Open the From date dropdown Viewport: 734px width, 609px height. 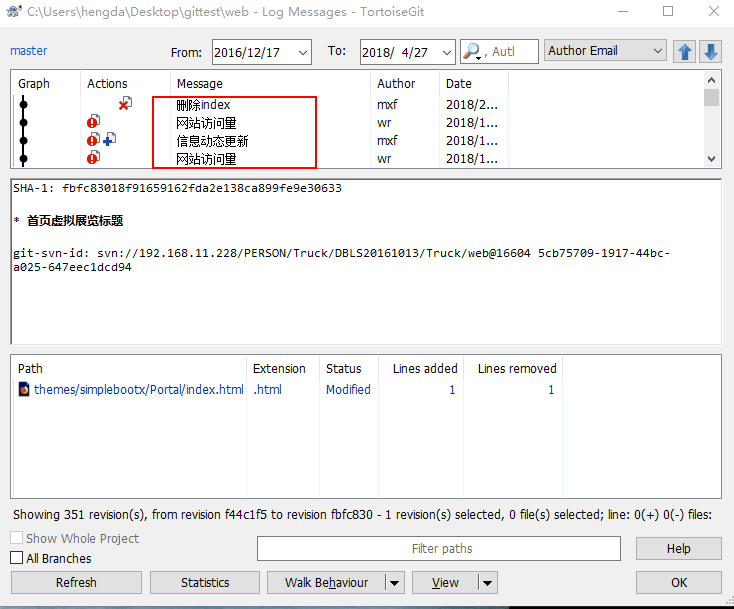tap(302, 52)
